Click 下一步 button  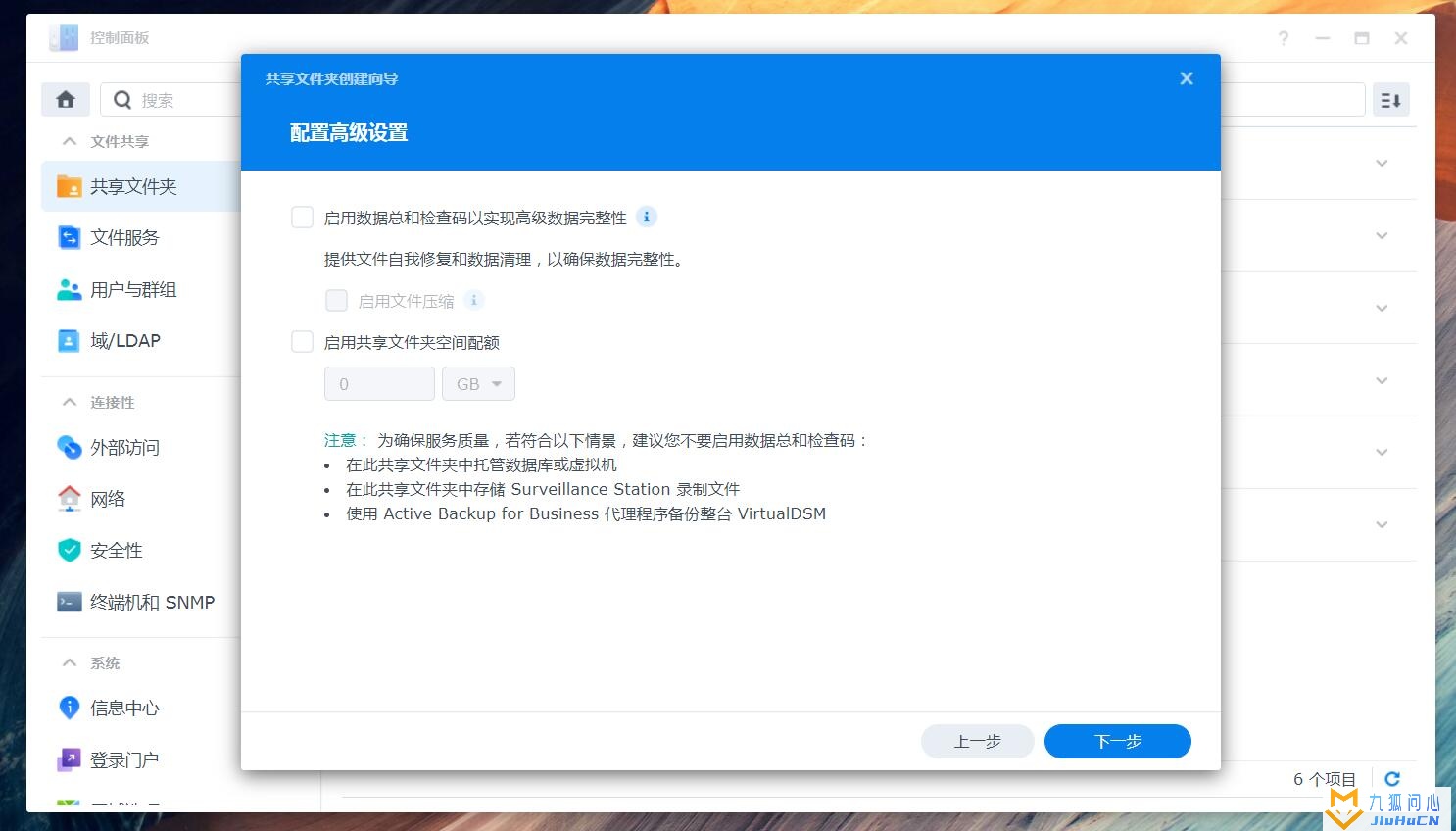click(1117, 741)
